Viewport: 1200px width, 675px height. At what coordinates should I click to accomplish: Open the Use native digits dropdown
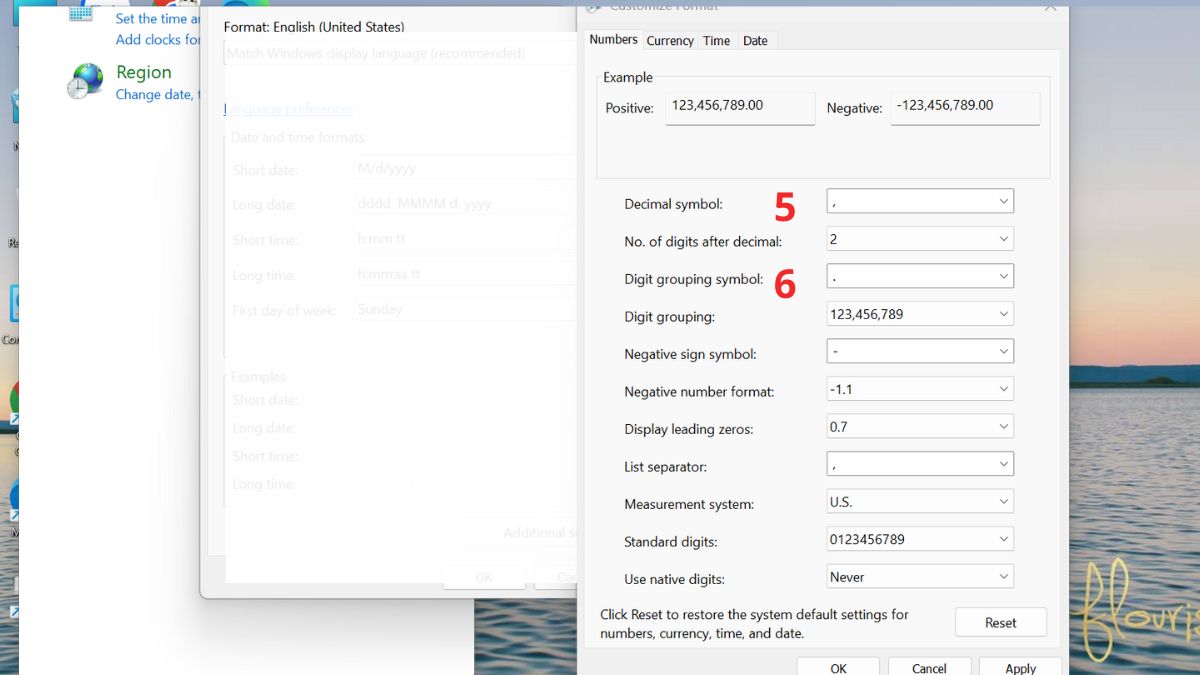(1003, 576)
